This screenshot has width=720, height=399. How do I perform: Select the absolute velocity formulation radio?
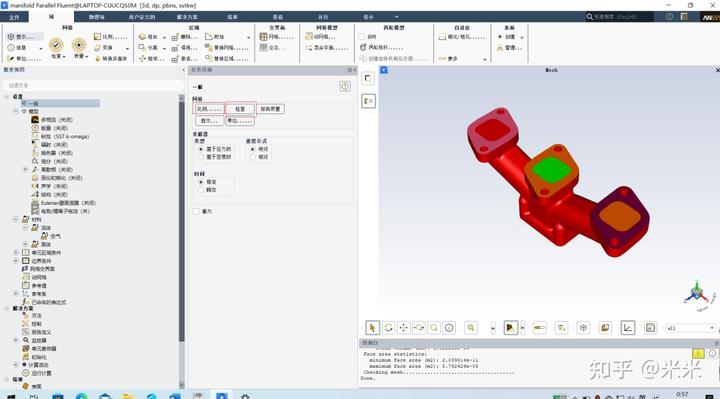pos(253,149)
